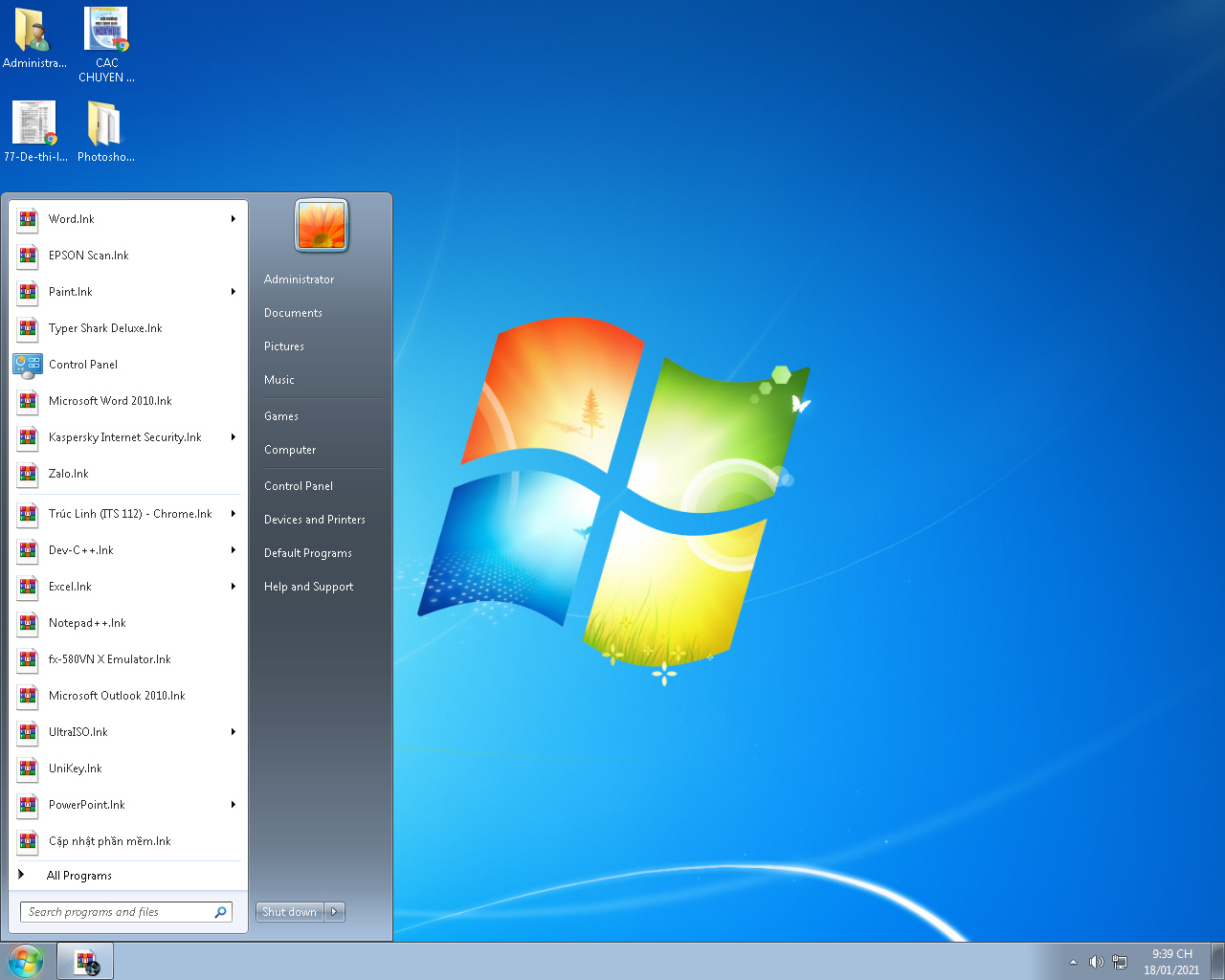Expand Trúc Linh Chrome jump list arrow
Screen dimensions: 1225x980
click(234, 514)
